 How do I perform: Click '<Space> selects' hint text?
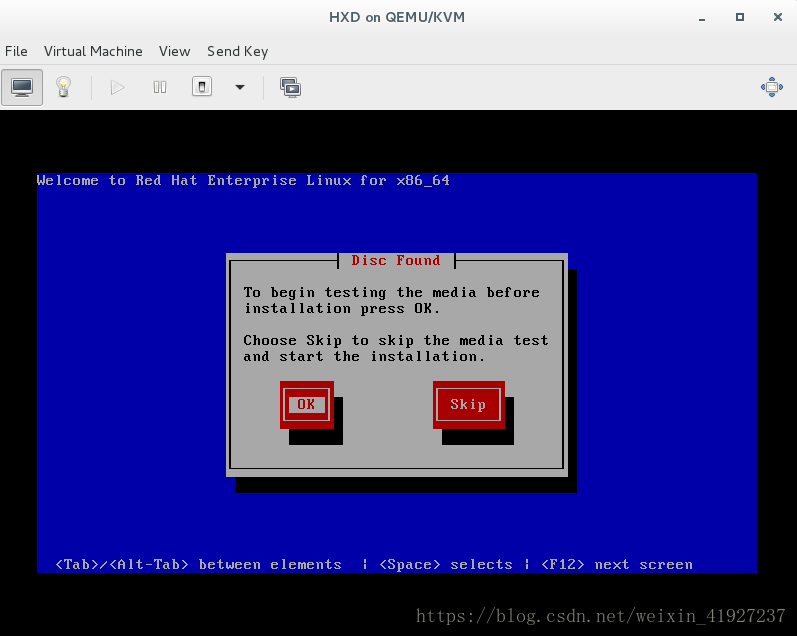click(x=446, y=564)
